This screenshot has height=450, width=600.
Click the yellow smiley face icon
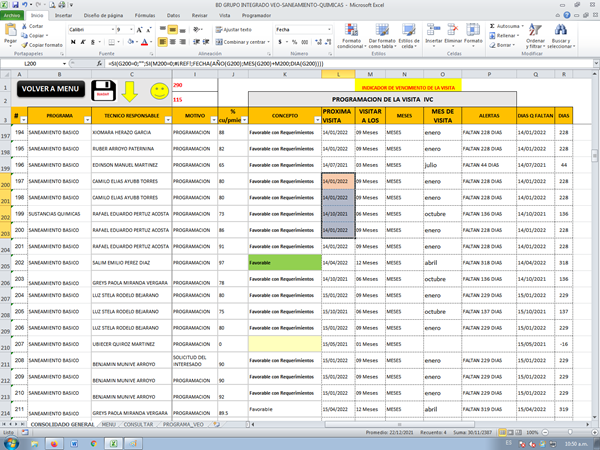158,91
